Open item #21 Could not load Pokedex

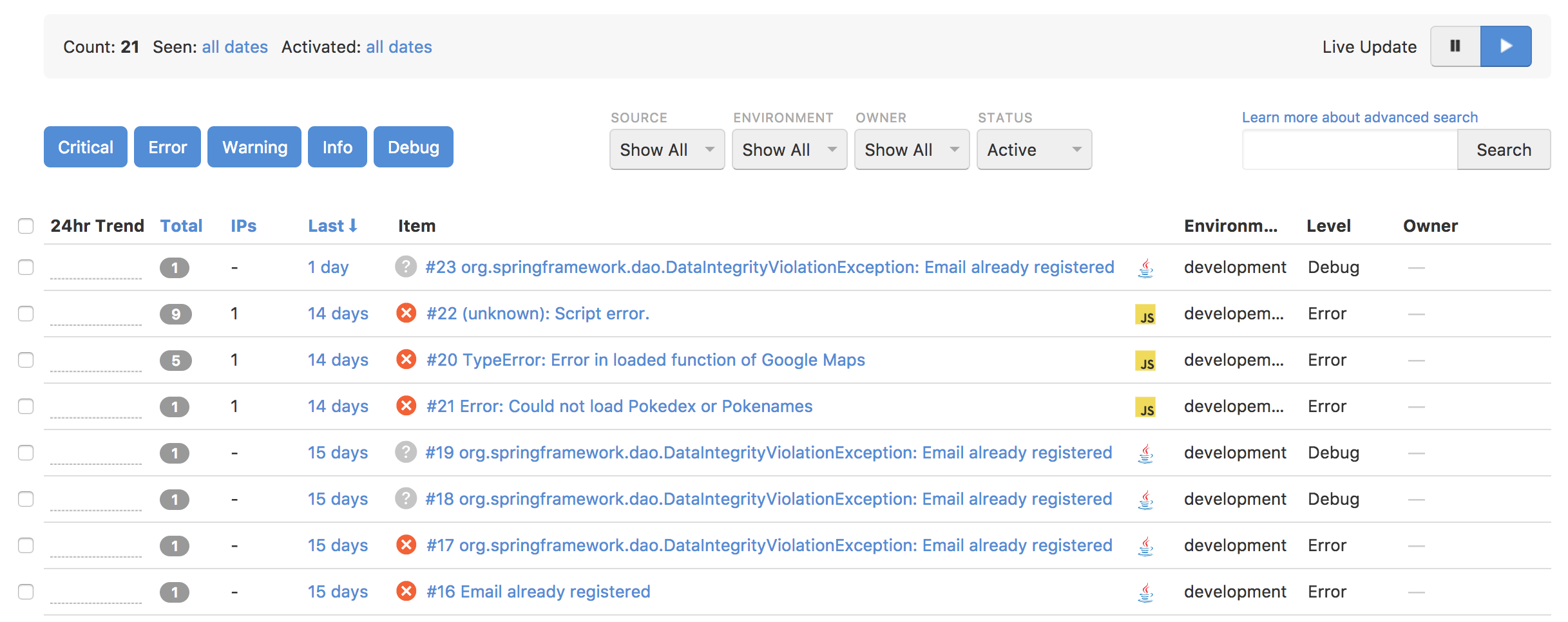click(x=620, y=406)
